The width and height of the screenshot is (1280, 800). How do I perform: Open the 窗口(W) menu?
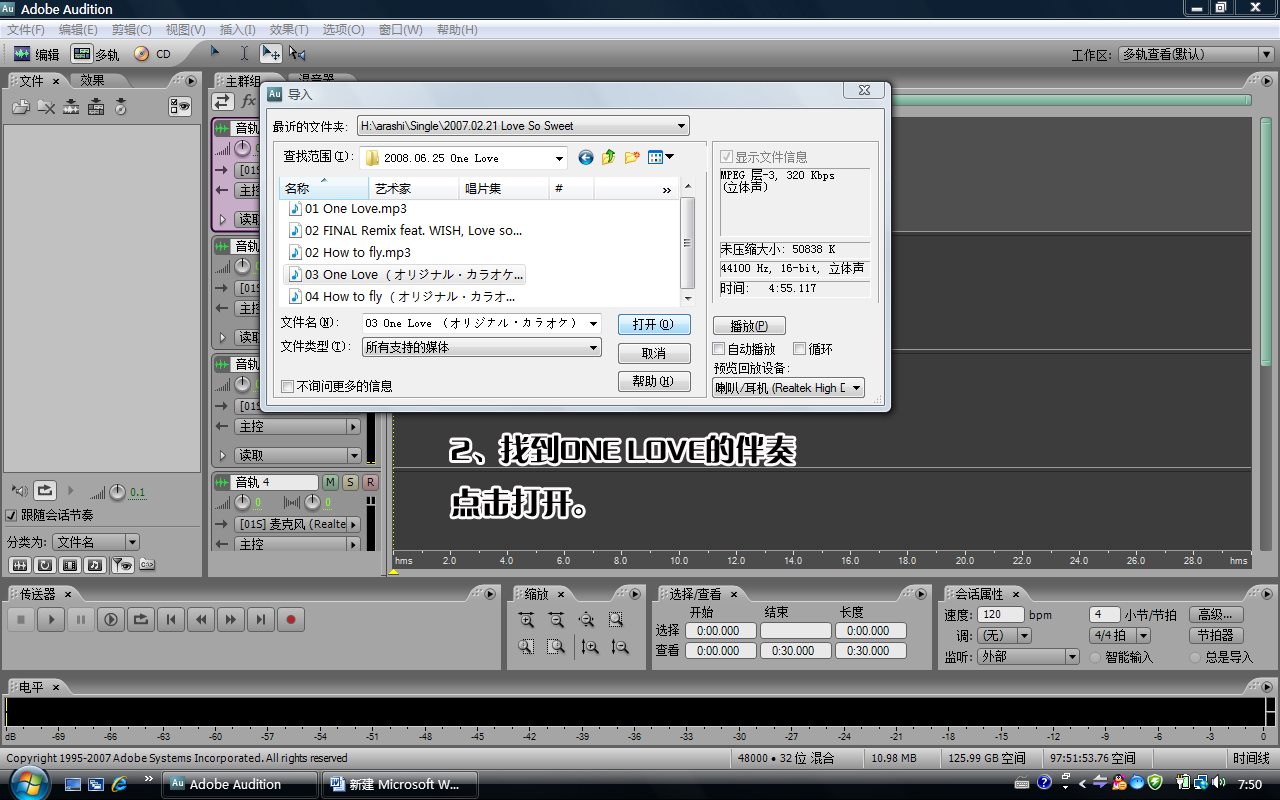[x=400, y=30]
